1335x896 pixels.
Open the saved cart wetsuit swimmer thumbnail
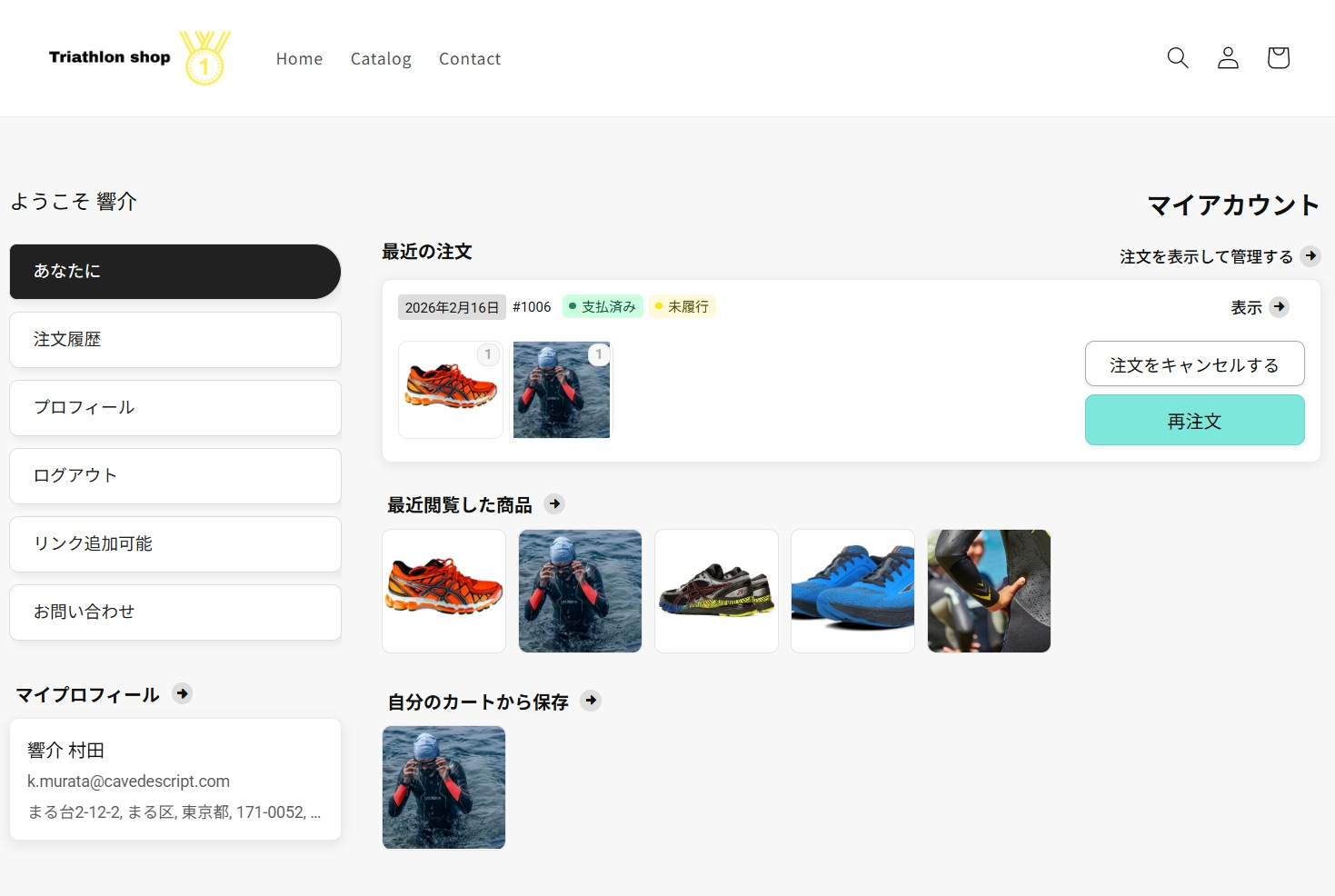[443, 787]
